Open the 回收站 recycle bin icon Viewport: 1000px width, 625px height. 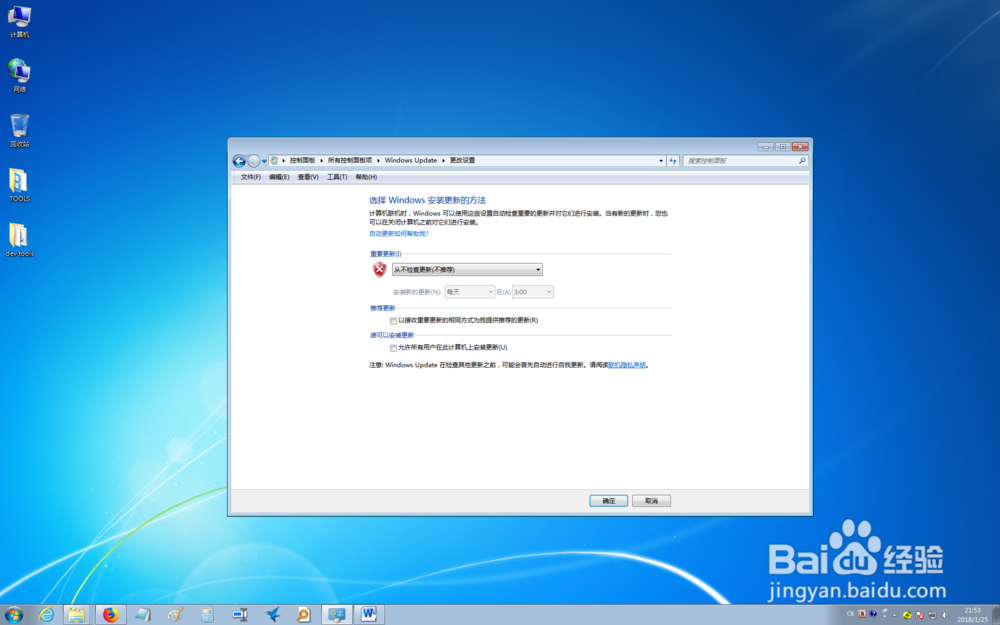tap(19, 130)
